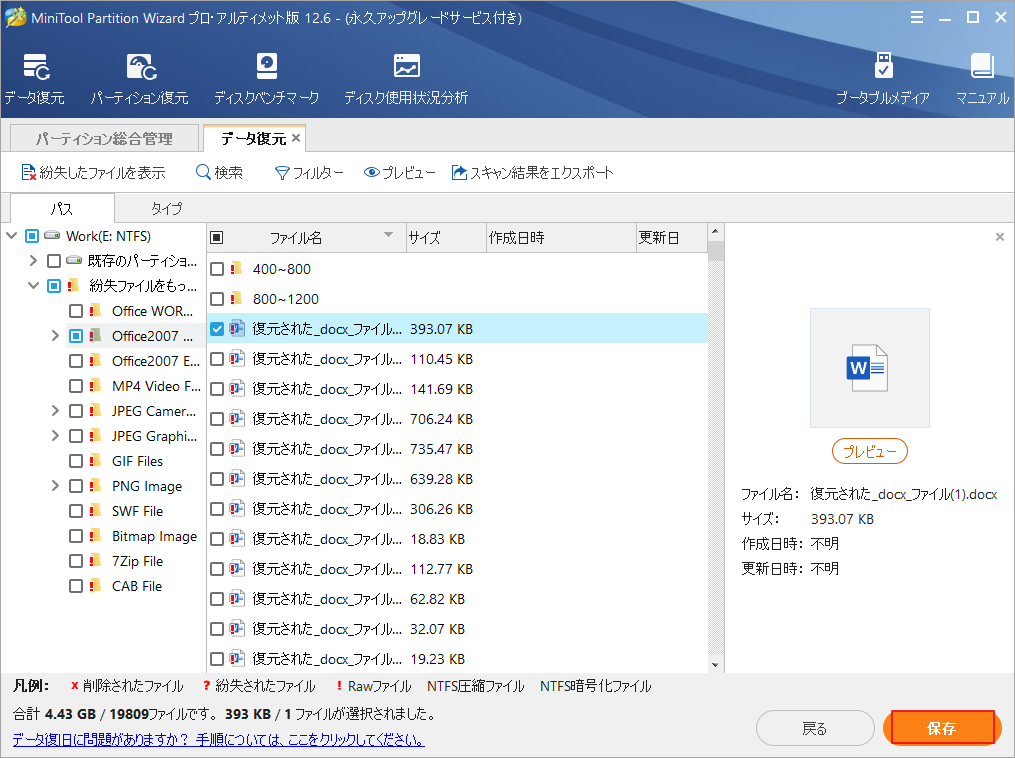Click the Word document preview thumbnail
This screenshot has width=1015, height=758.
click(x=869, y=368)
